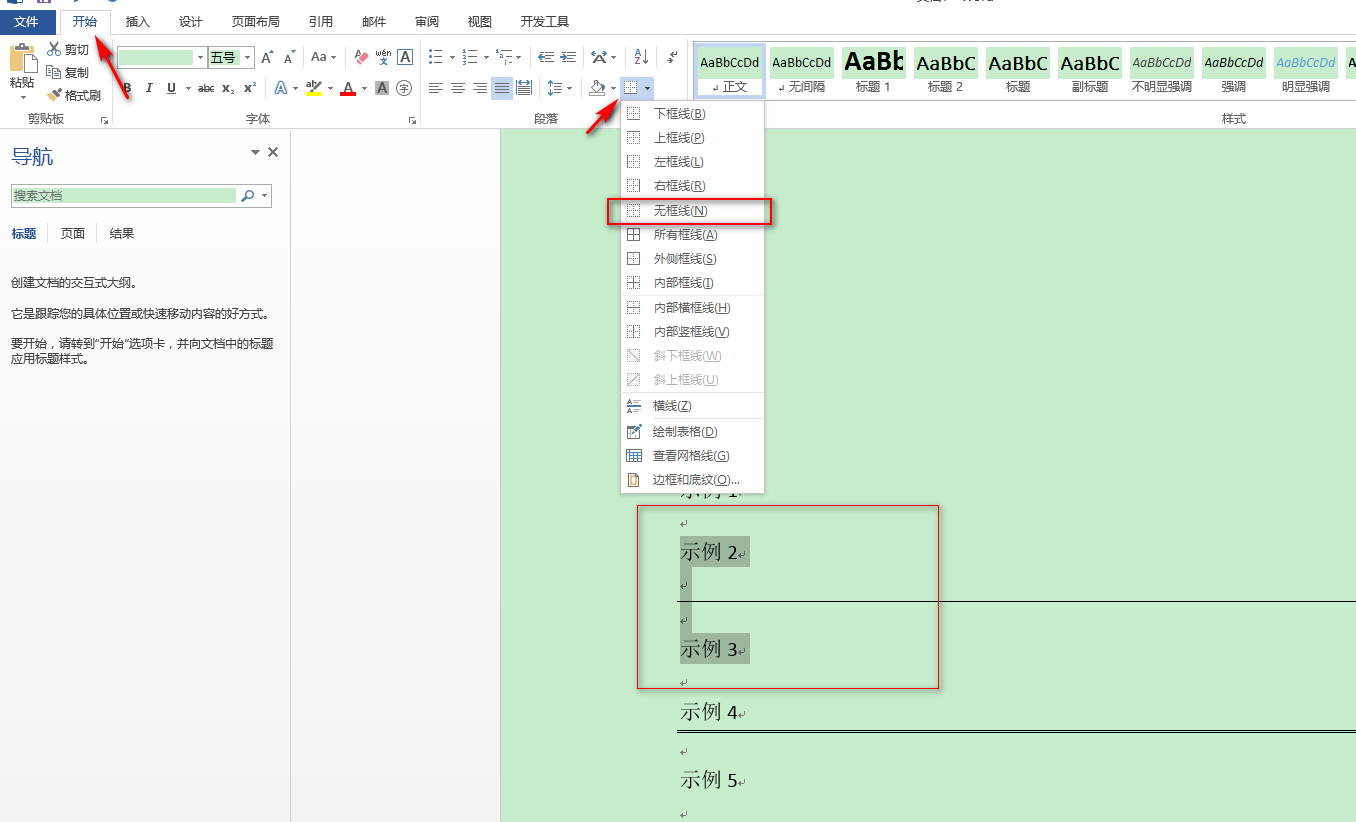Toggle Strikethrough (abc) formatting
Viewport: 1356px width, 822px height.
pyautogui.click(x=206, y=88)
